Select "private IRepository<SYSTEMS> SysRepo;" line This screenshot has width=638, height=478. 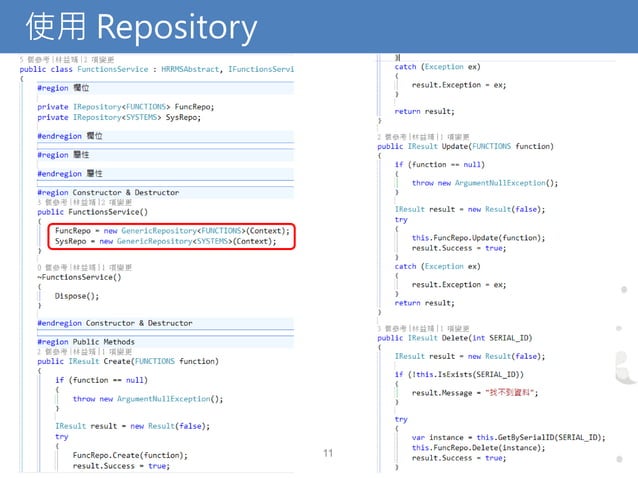[119, 117]
